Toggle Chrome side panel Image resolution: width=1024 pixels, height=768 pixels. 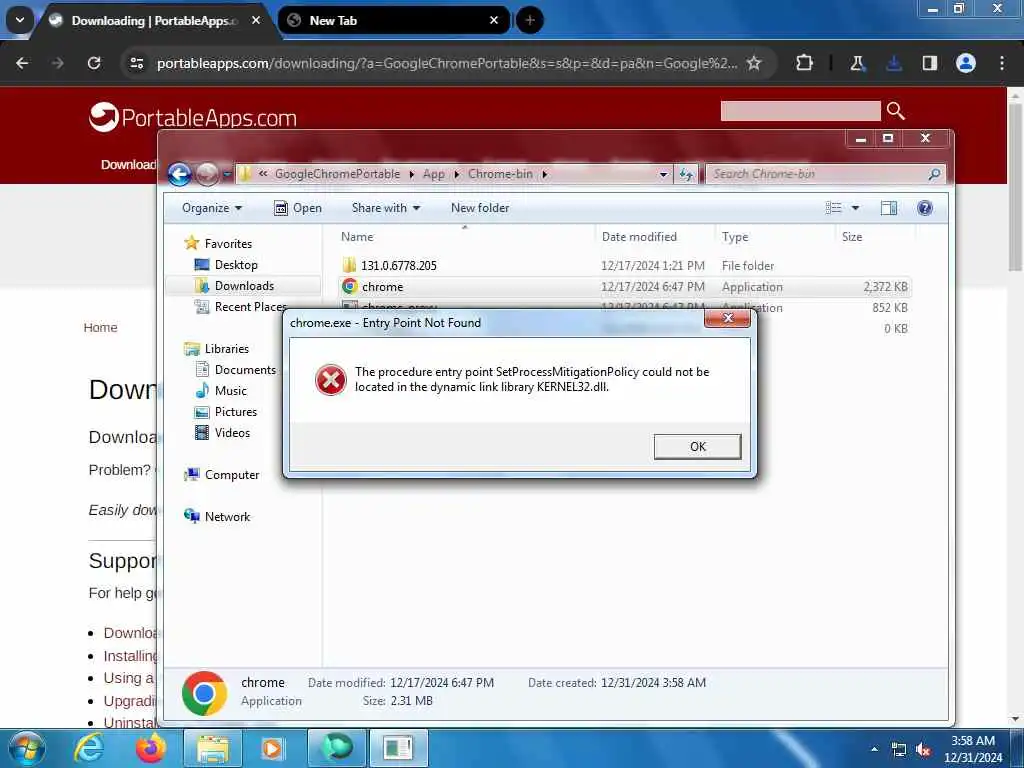[929, 63]
